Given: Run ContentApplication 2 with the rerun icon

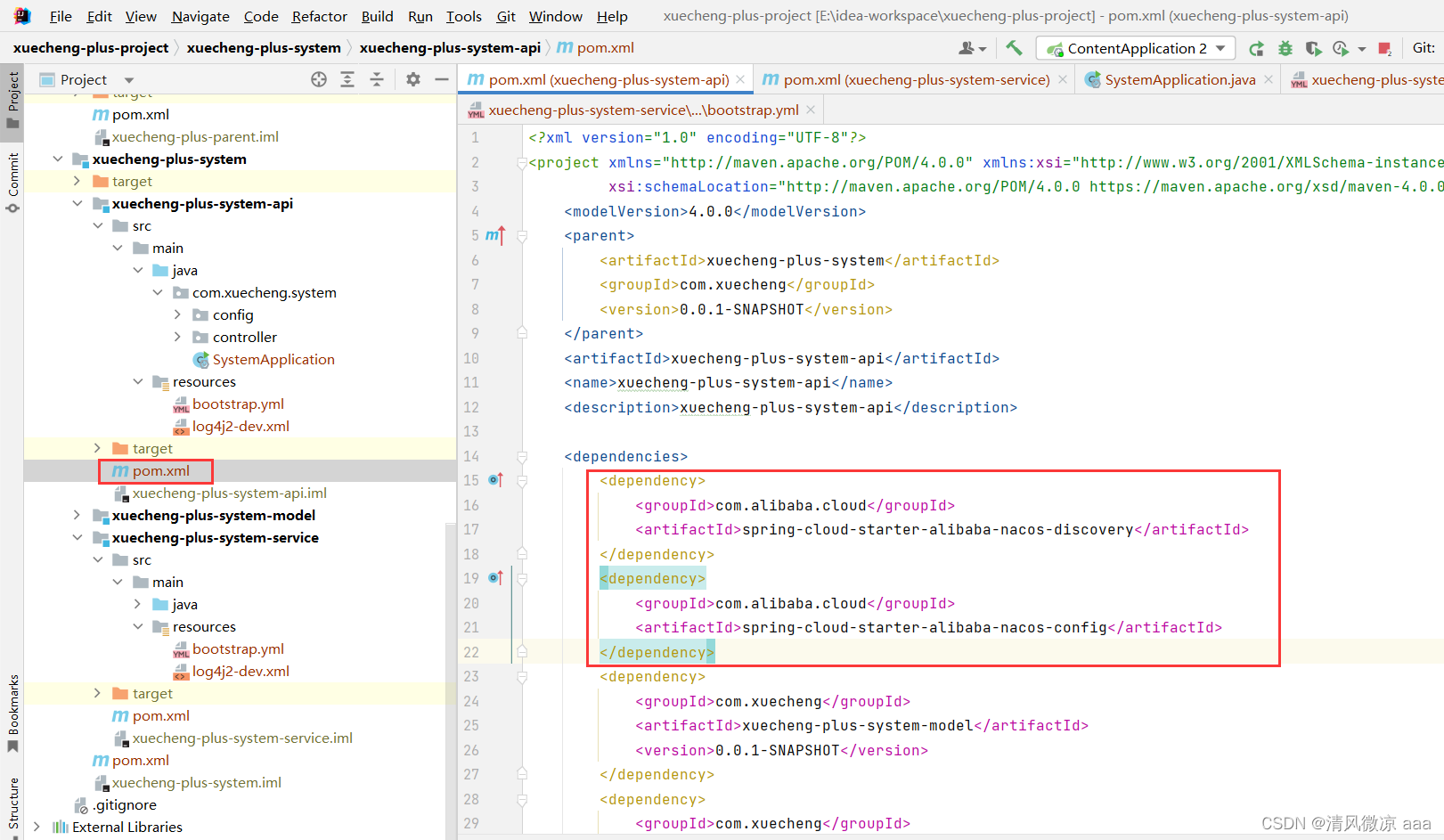Looking at the screenshot, I should (1256, 49).
